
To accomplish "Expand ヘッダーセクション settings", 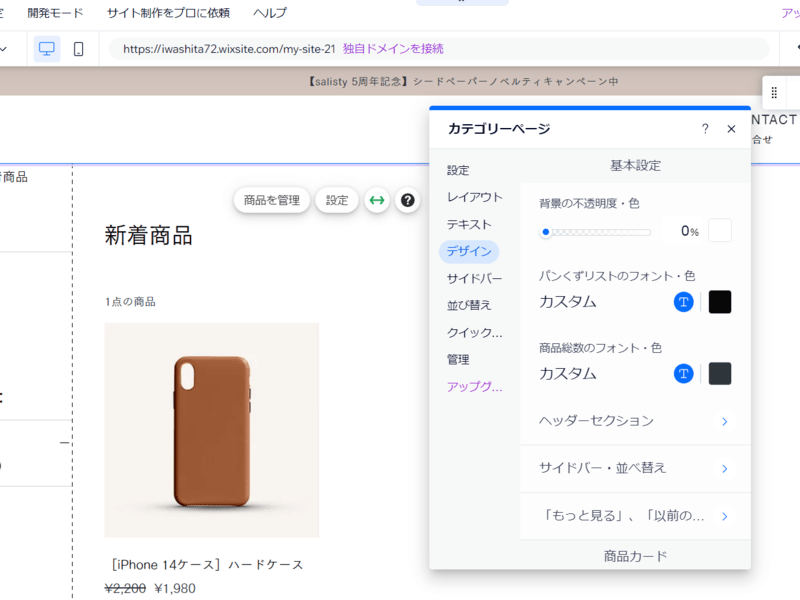I will pos(634,421).
